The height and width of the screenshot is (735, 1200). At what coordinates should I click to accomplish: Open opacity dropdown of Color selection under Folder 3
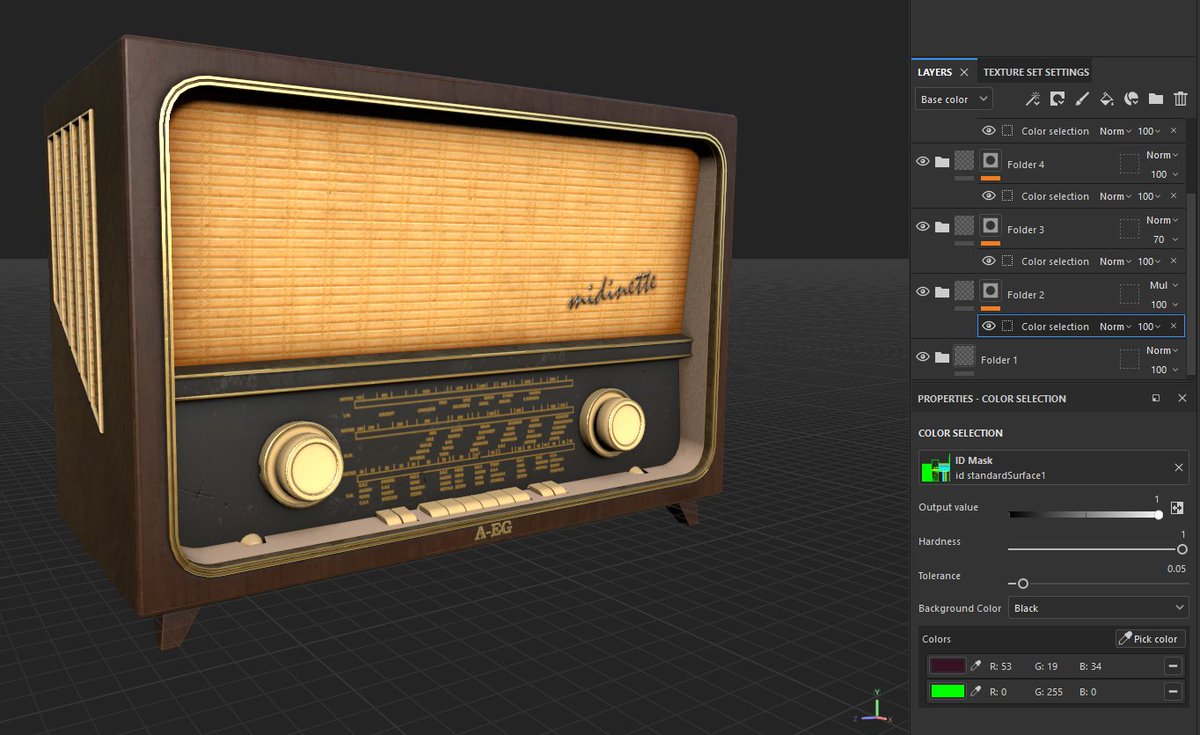tap(1149, 262)
